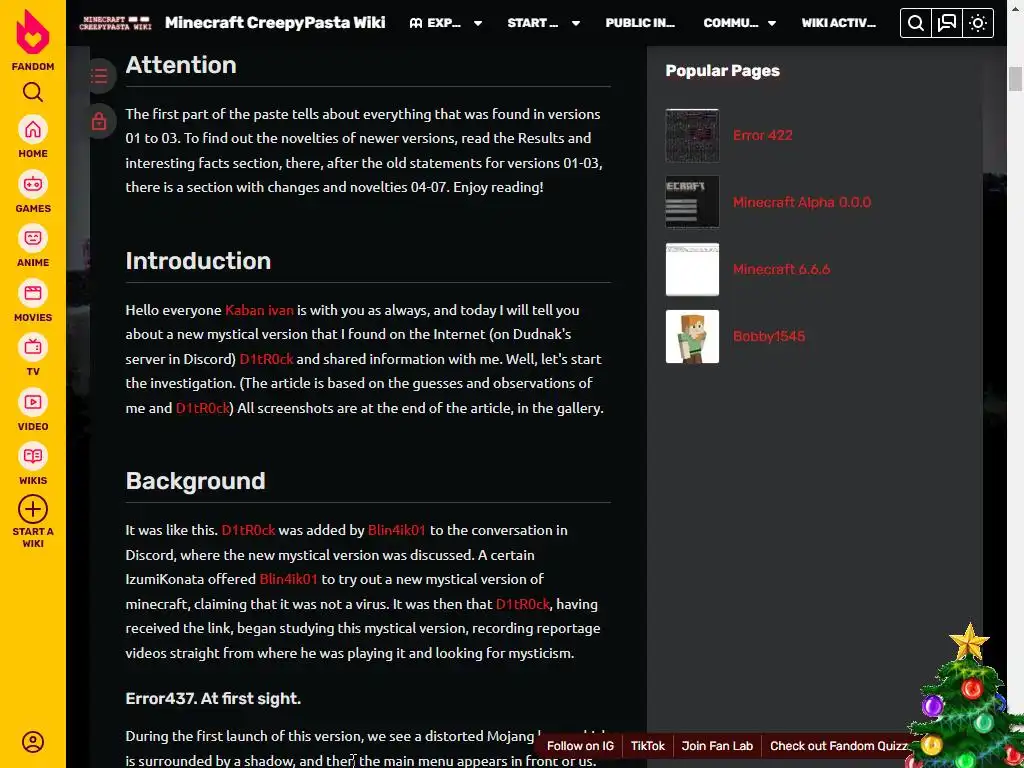Click the Popular Pages heading
This screenshot has height=768, width=1024.
coord(722,71)
